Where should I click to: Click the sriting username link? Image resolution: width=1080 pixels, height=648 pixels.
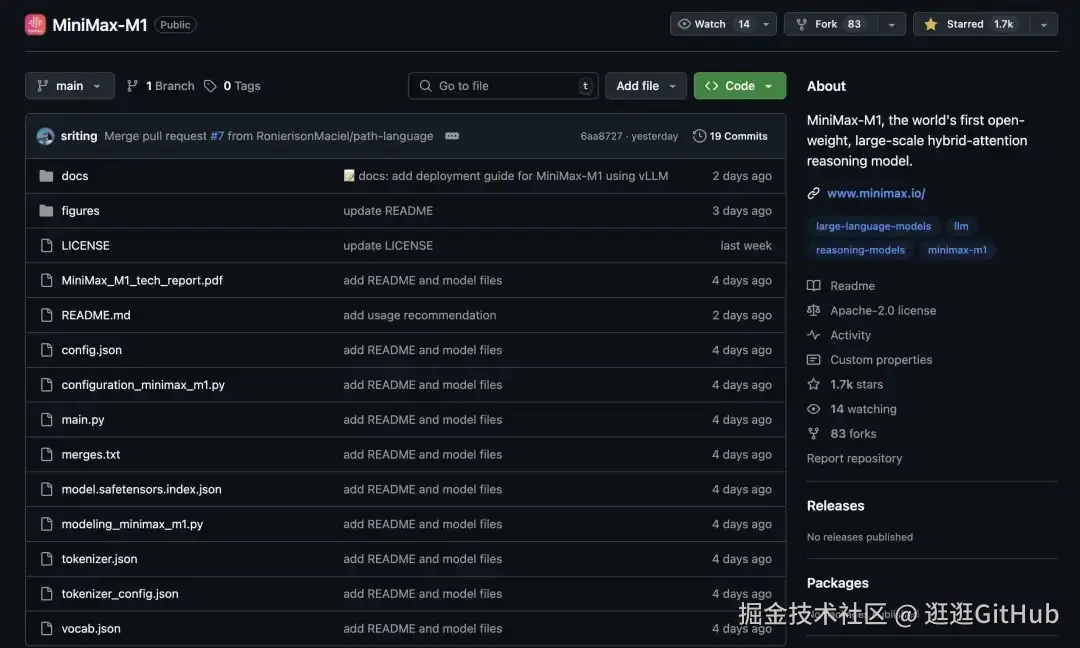79,136
